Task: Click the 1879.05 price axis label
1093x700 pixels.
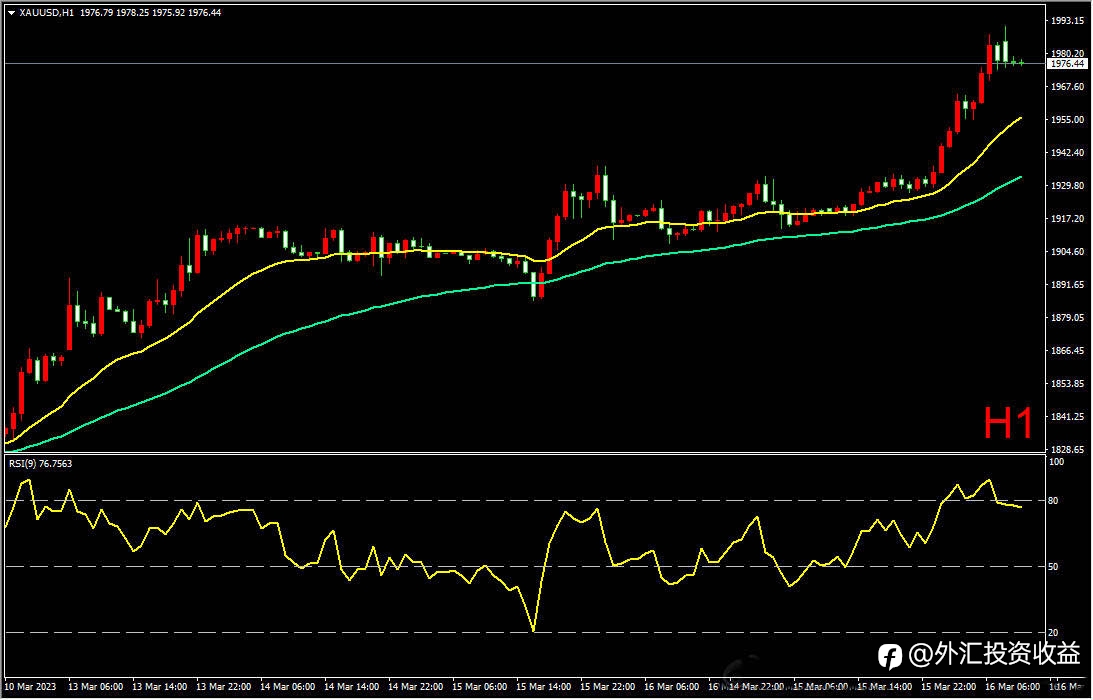Action: (1067, 318)
